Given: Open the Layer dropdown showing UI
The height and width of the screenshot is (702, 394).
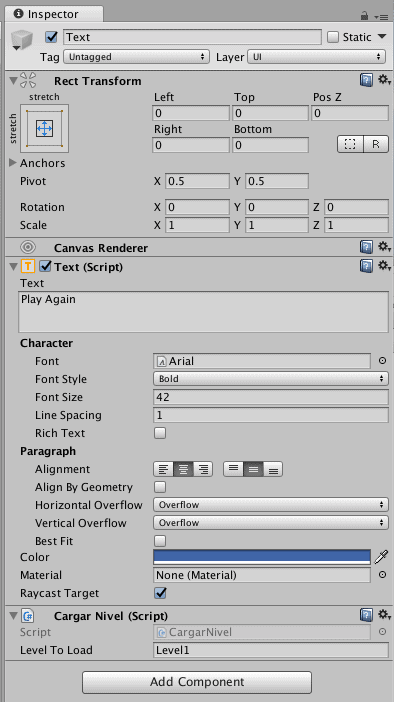Looking at the screenshot, I should (x=316, y=57).
